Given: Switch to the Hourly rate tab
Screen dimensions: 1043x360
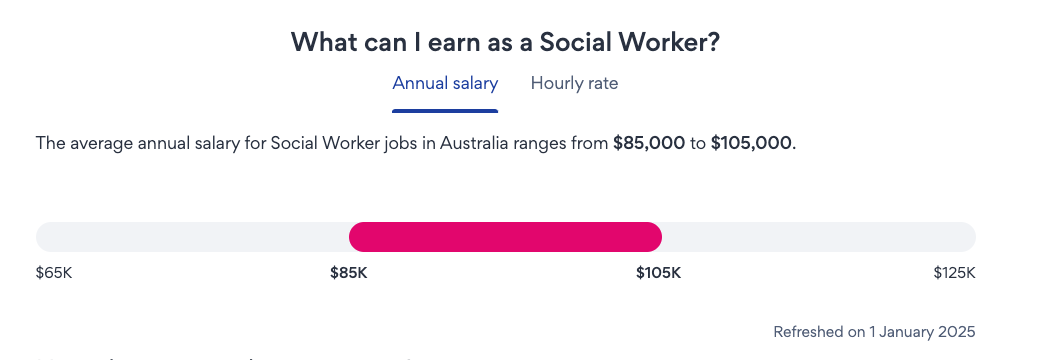Looking at the screenshot, I should coord(574,83).
